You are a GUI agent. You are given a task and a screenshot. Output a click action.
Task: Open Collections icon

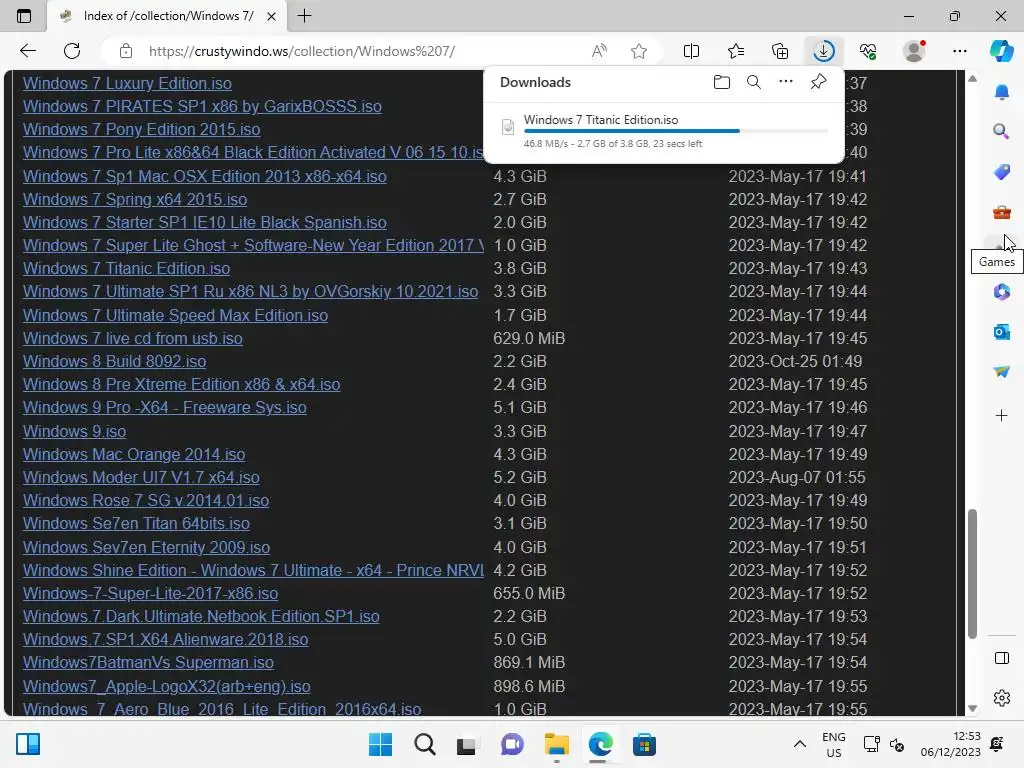(780, 51)
